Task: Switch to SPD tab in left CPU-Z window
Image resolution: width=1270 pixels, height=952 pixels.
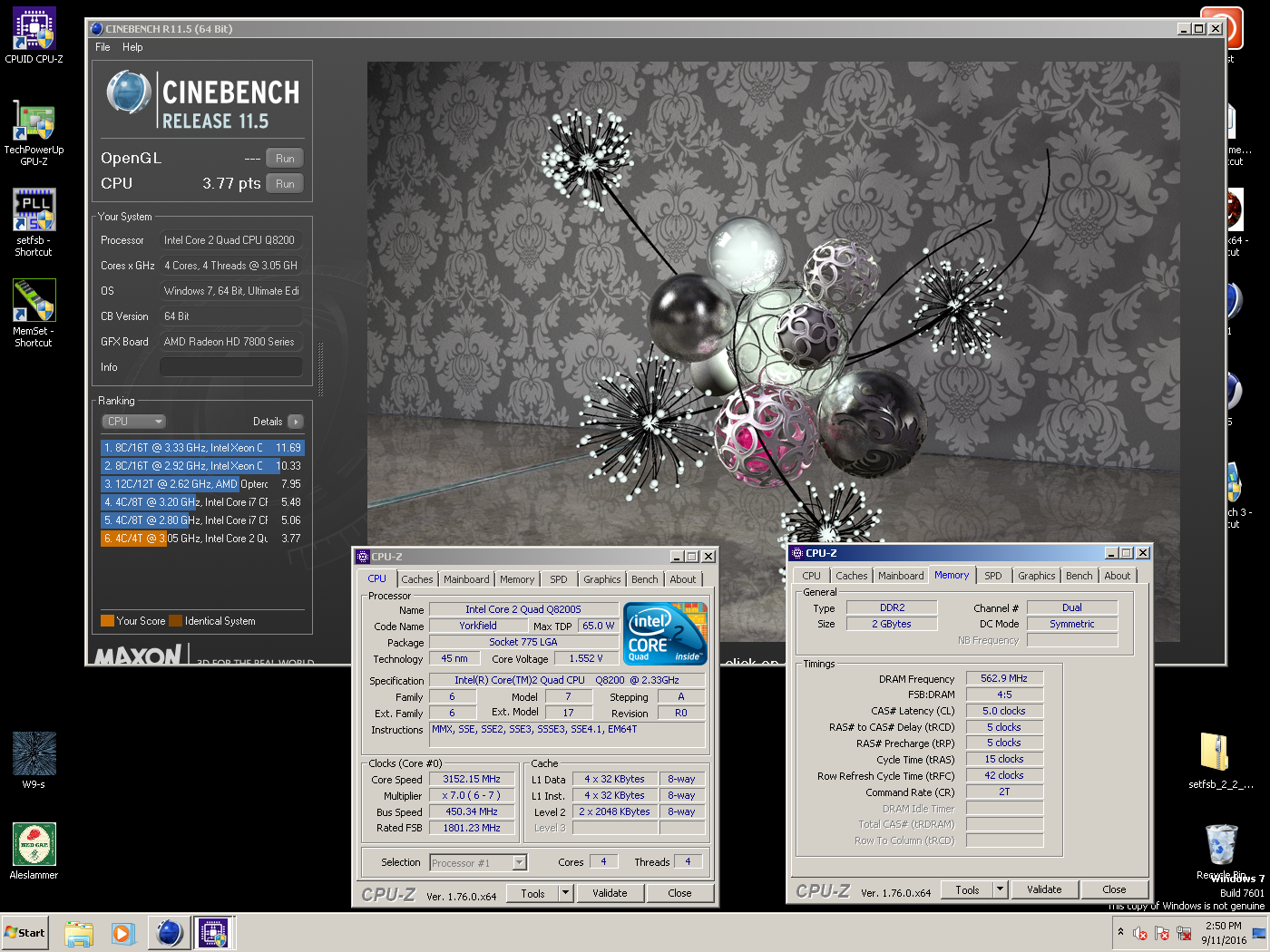Action: (x=559, y=579)
